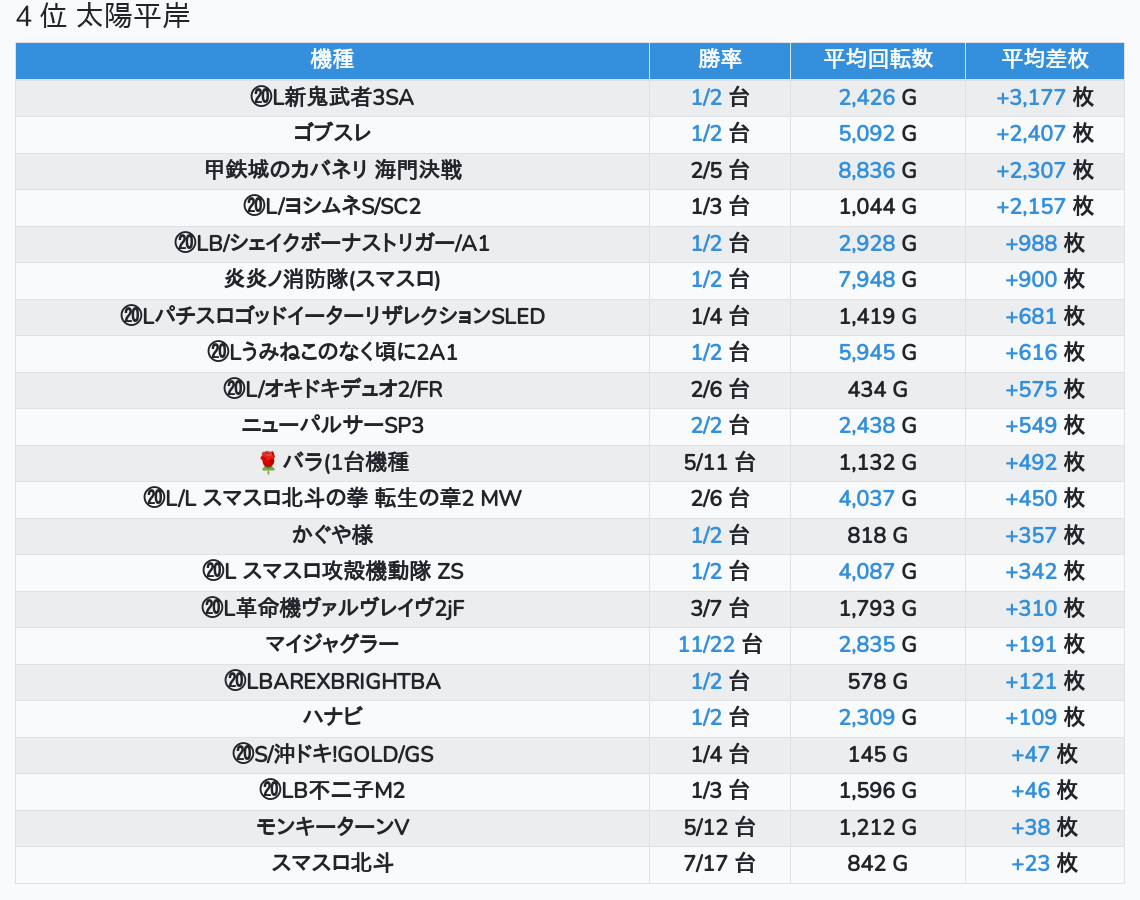Click 4,087 for スマスロ攻殻機動隊 ZS

[866, 571]
